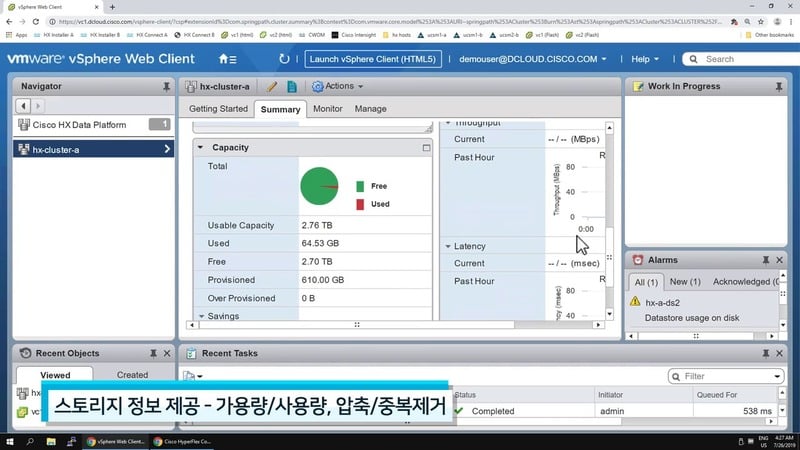The width and height of the screenshot is (800, 450).
Task: Close the Alarms panel
Action: [x=780, y=260]
